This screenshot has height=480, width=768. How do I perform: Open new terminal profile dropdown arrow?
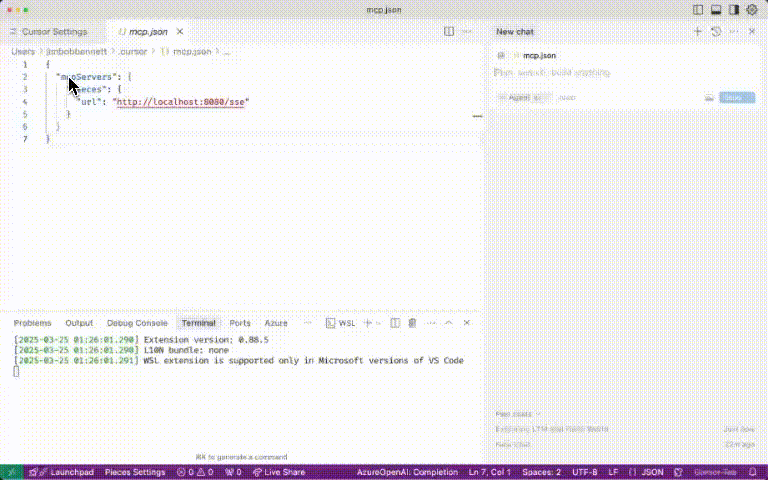coord(378,323)
